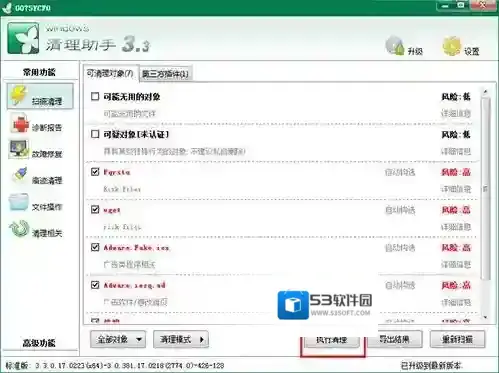Click the green butterfly app logo
This screenshot has width=499, height=373.
coord(23,38)
